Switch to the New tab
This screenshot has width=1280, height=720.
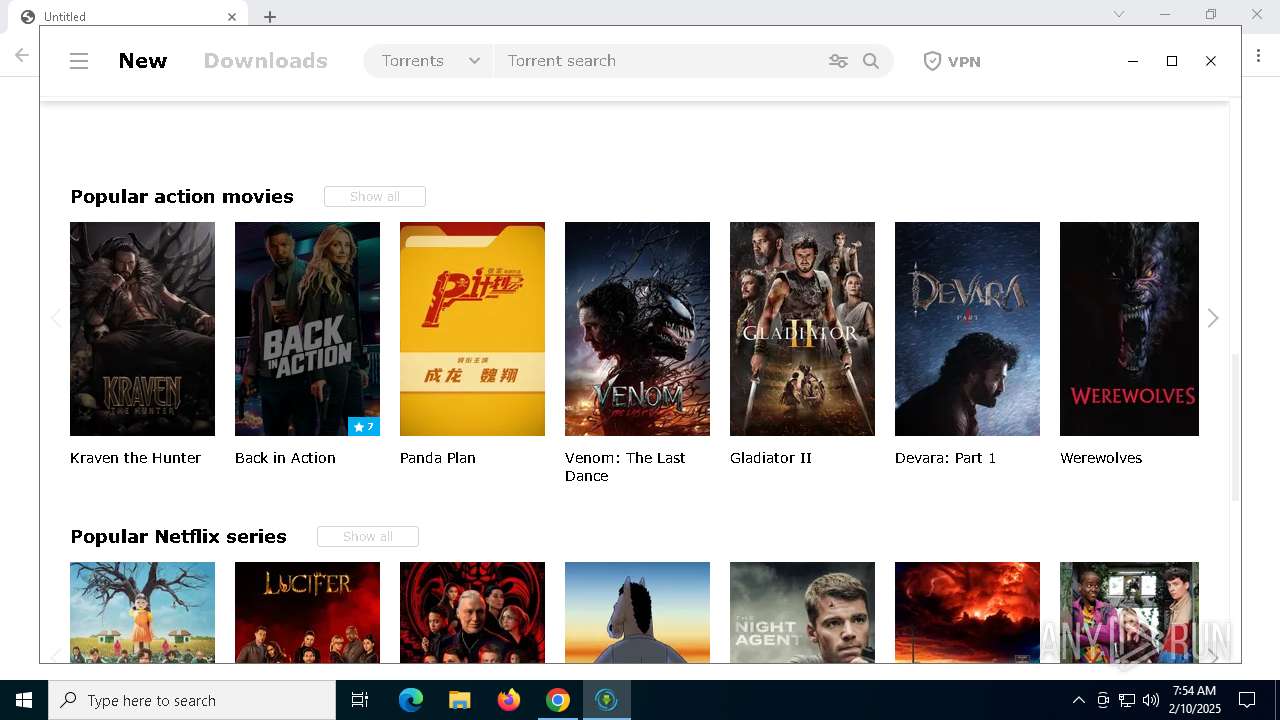143,61
